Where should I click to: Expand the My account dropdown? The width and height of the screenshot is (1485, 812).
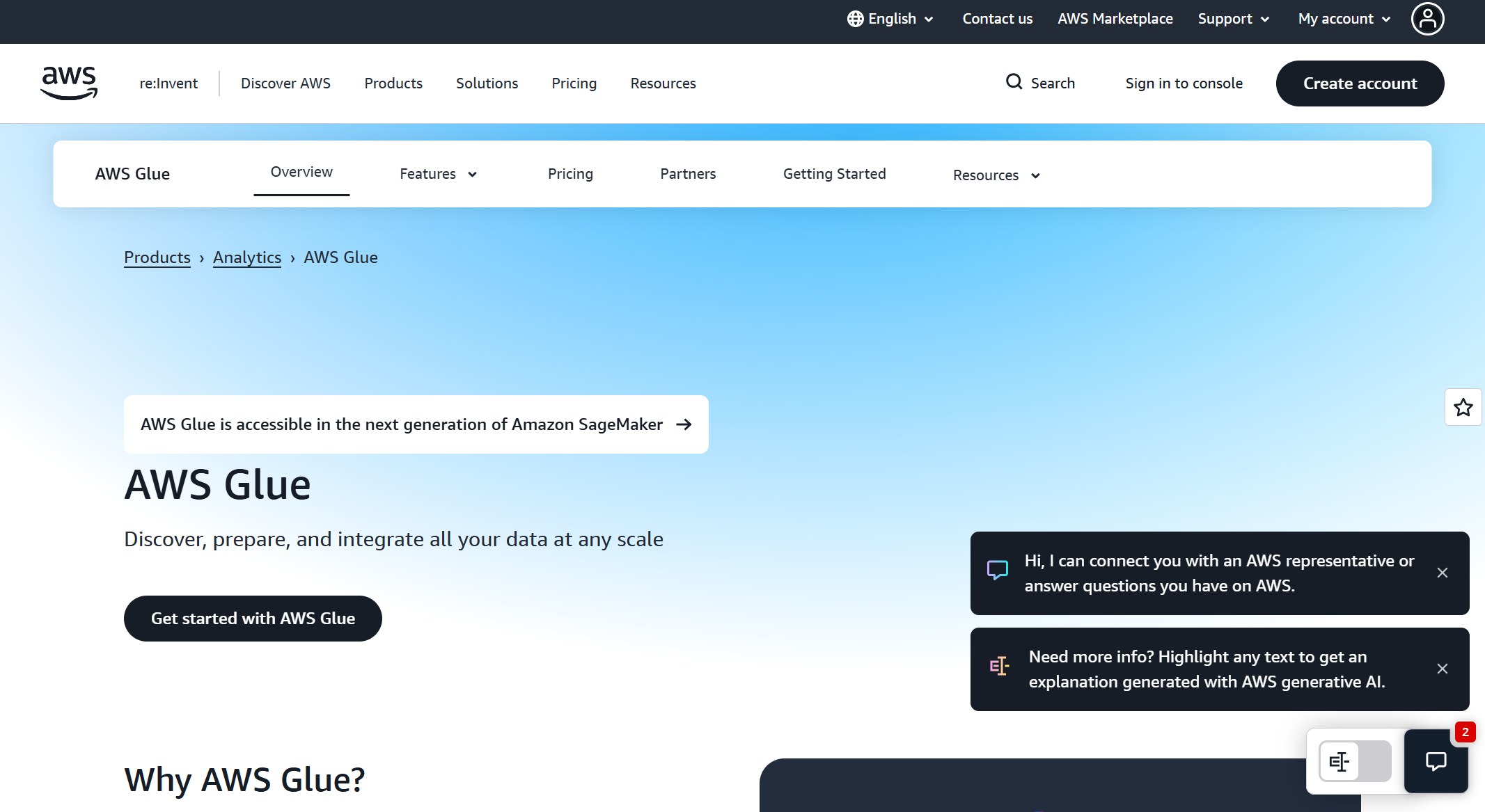click(1344, 19)
